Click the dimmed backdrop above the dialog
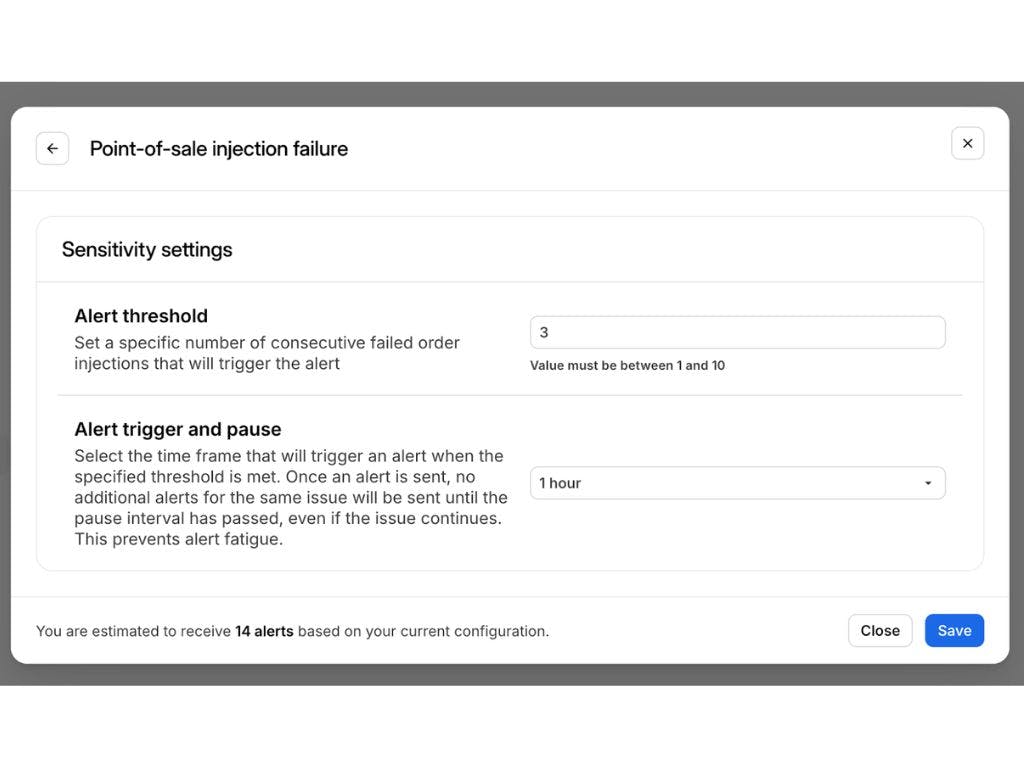 [512, 93]
